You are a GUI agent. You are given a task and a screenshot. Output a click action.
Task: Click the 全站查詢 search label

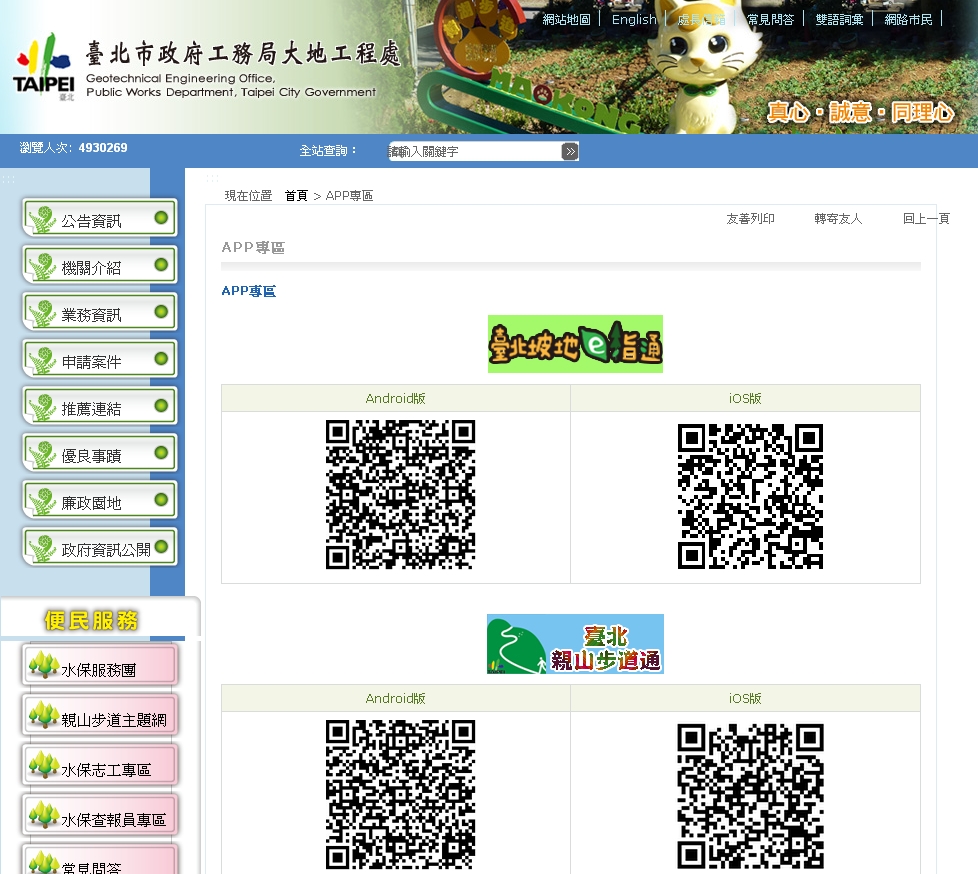point(328,151)
